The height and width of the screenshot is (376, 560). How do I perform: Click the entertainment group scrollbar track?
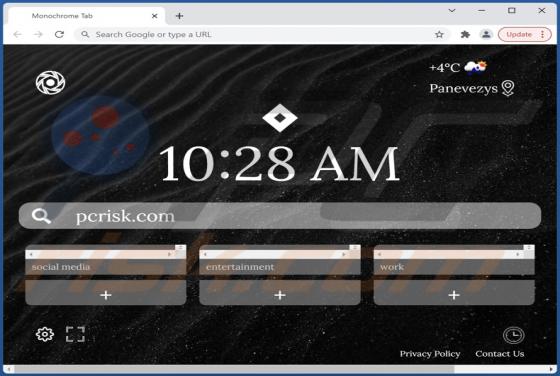click(274, 254)
